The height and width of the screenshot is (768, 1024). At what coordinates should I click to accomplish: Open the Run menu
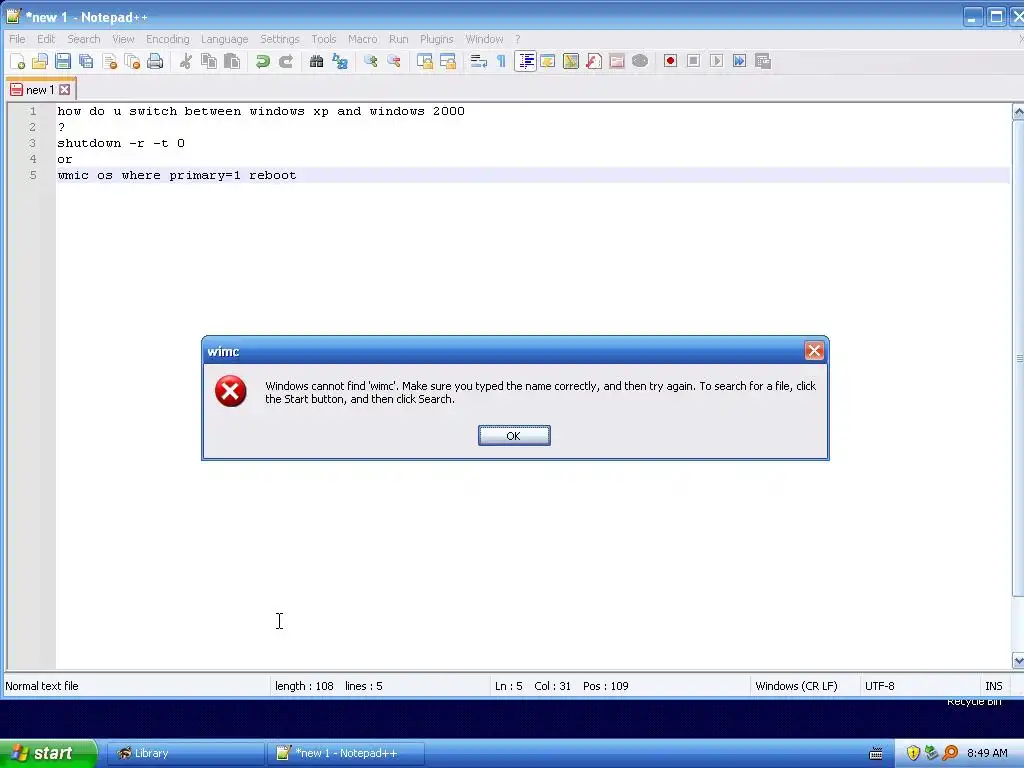pos(398,39)
